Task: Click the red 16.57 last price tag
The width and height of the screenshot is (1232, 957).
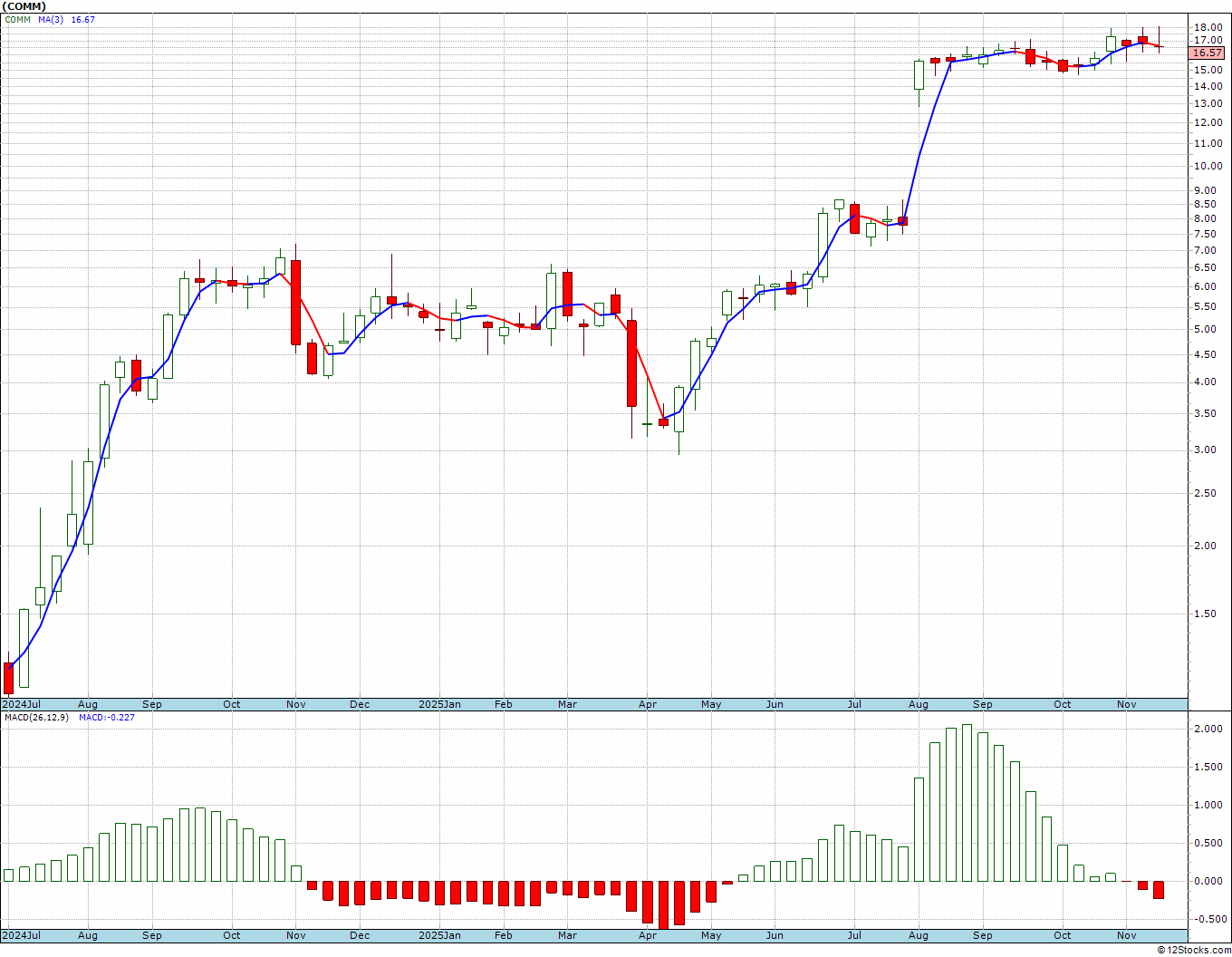Action: [x=1208, y=53]
